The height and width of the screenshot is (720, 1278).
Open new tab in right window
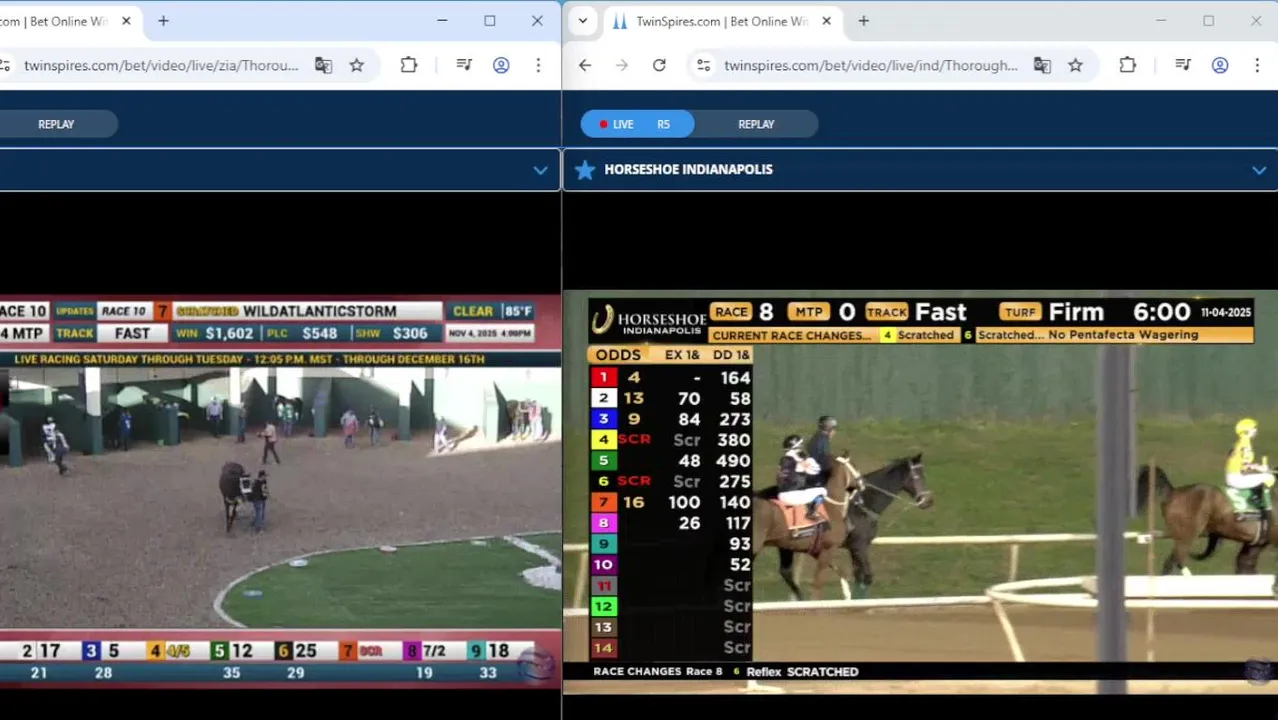(x=864, y=21)
